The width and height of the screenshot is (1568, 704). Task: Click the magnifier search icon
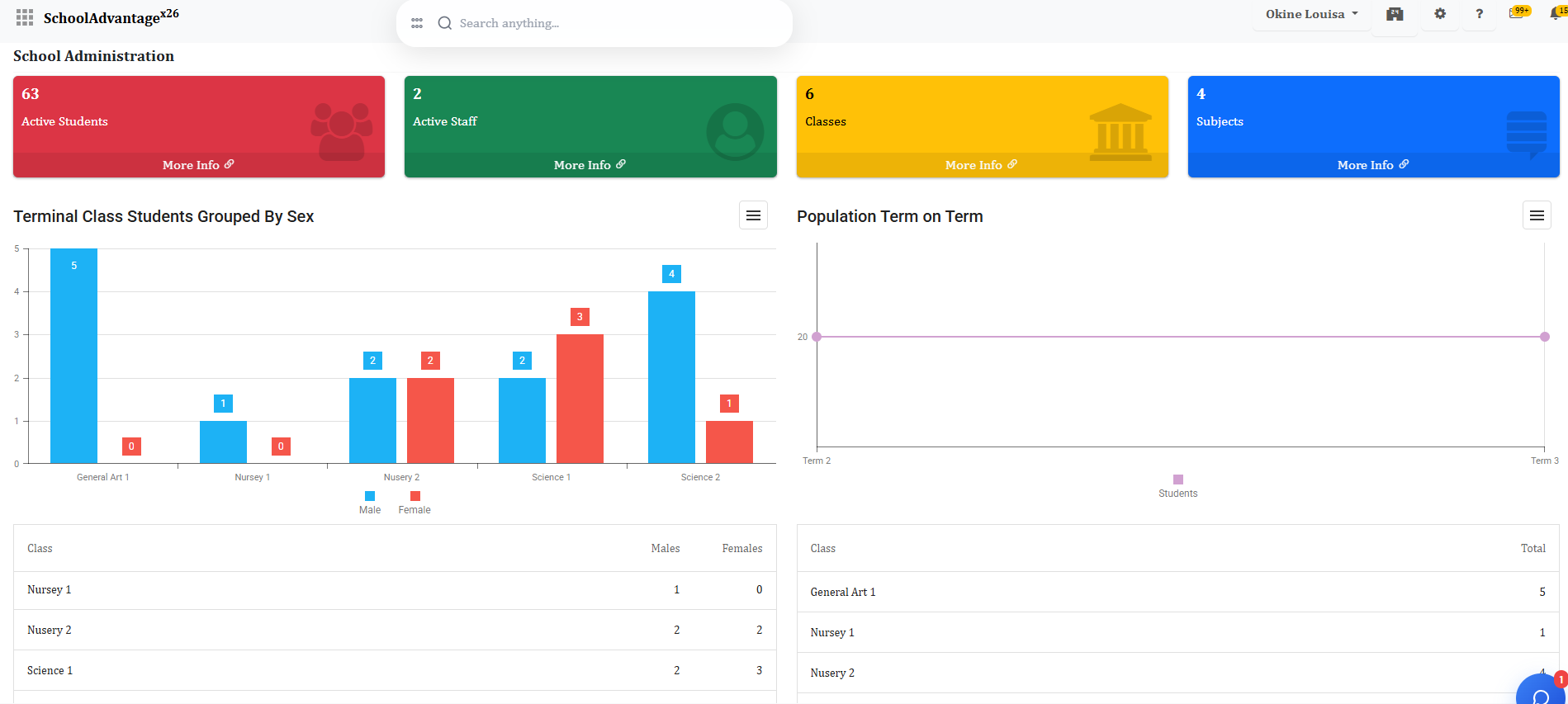point(444,23)
